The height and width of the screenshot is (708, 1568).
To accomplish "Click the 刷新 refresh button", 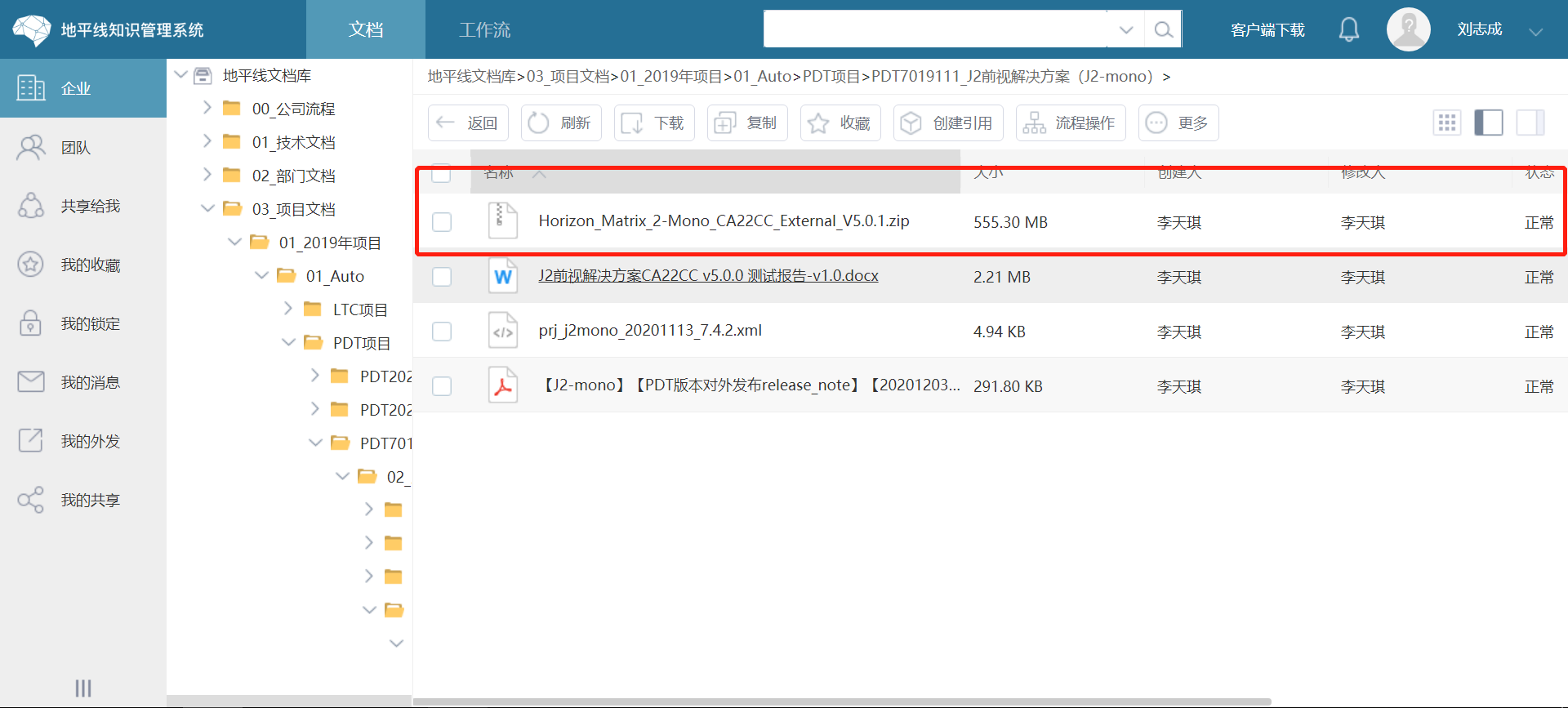I will pyautogui.click(x=561, y=122).
